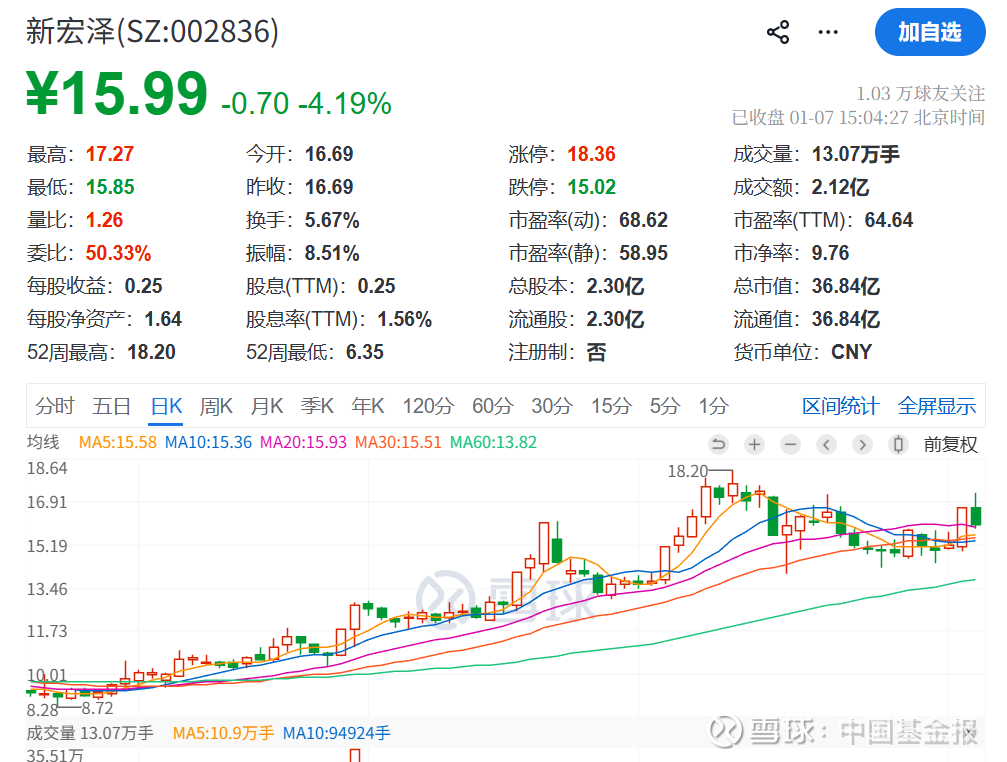Screen dimensions: 1007x762
Task: Click the 52周最高 18.20 value
Action: (x=152, y=352)
